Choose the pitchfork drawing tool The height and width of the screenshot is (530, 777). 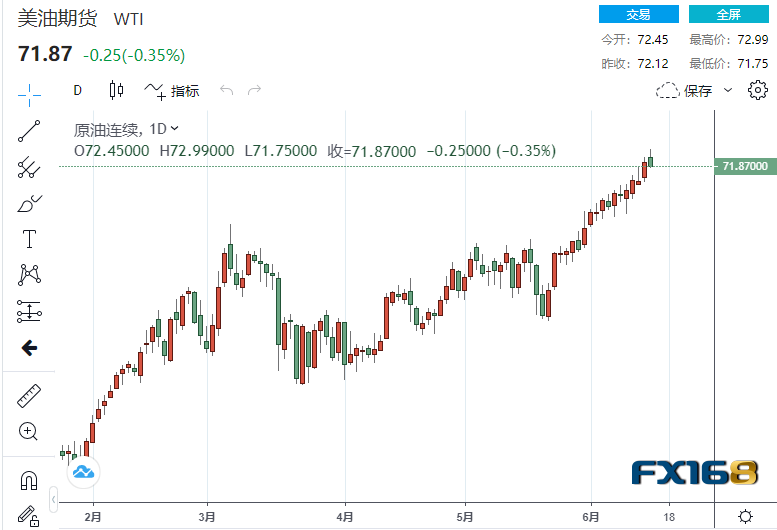29,167
